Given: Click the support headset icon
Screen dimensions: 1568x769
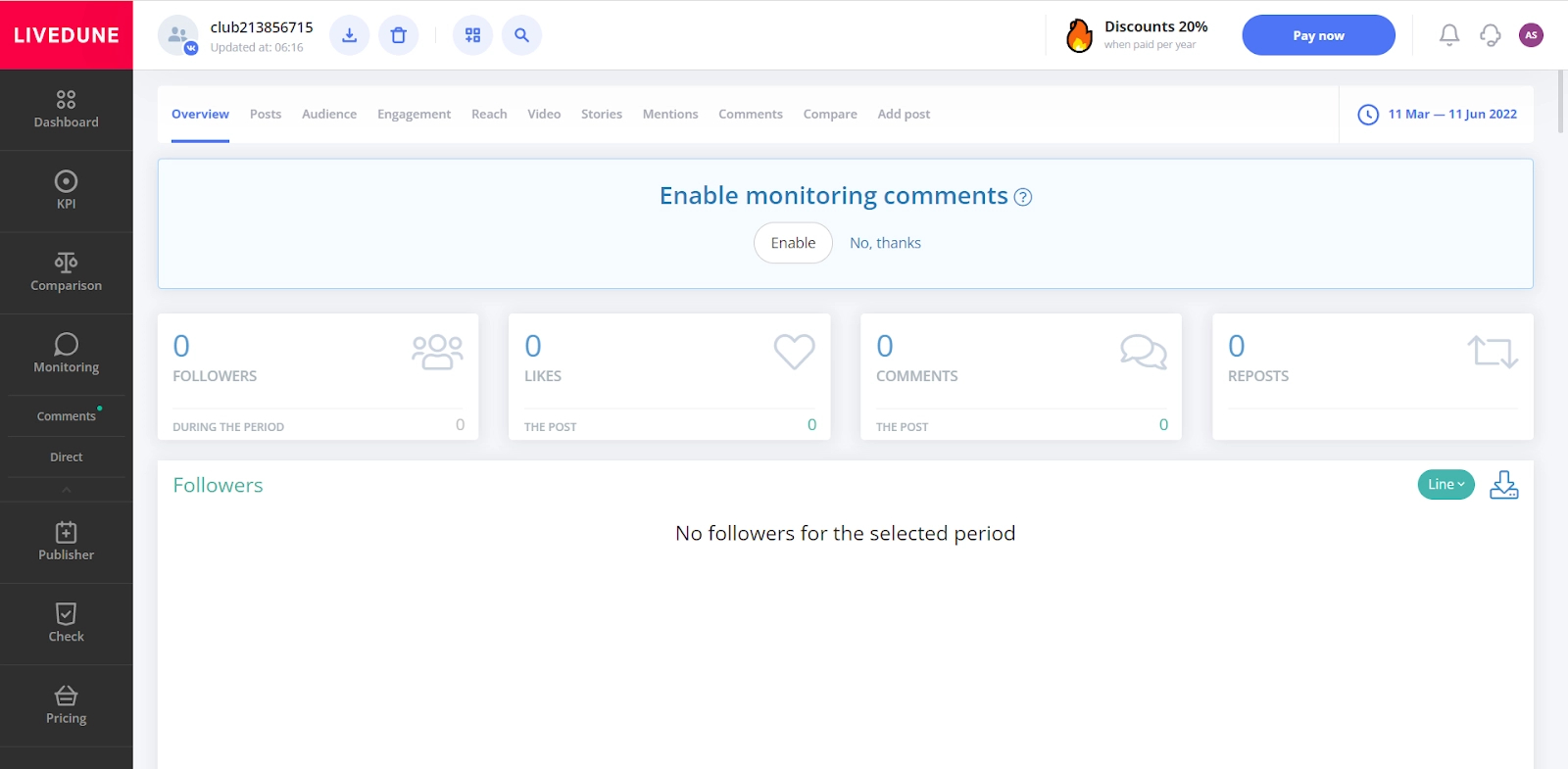Looking at the screenshot, I should [x=1490, y=35].
